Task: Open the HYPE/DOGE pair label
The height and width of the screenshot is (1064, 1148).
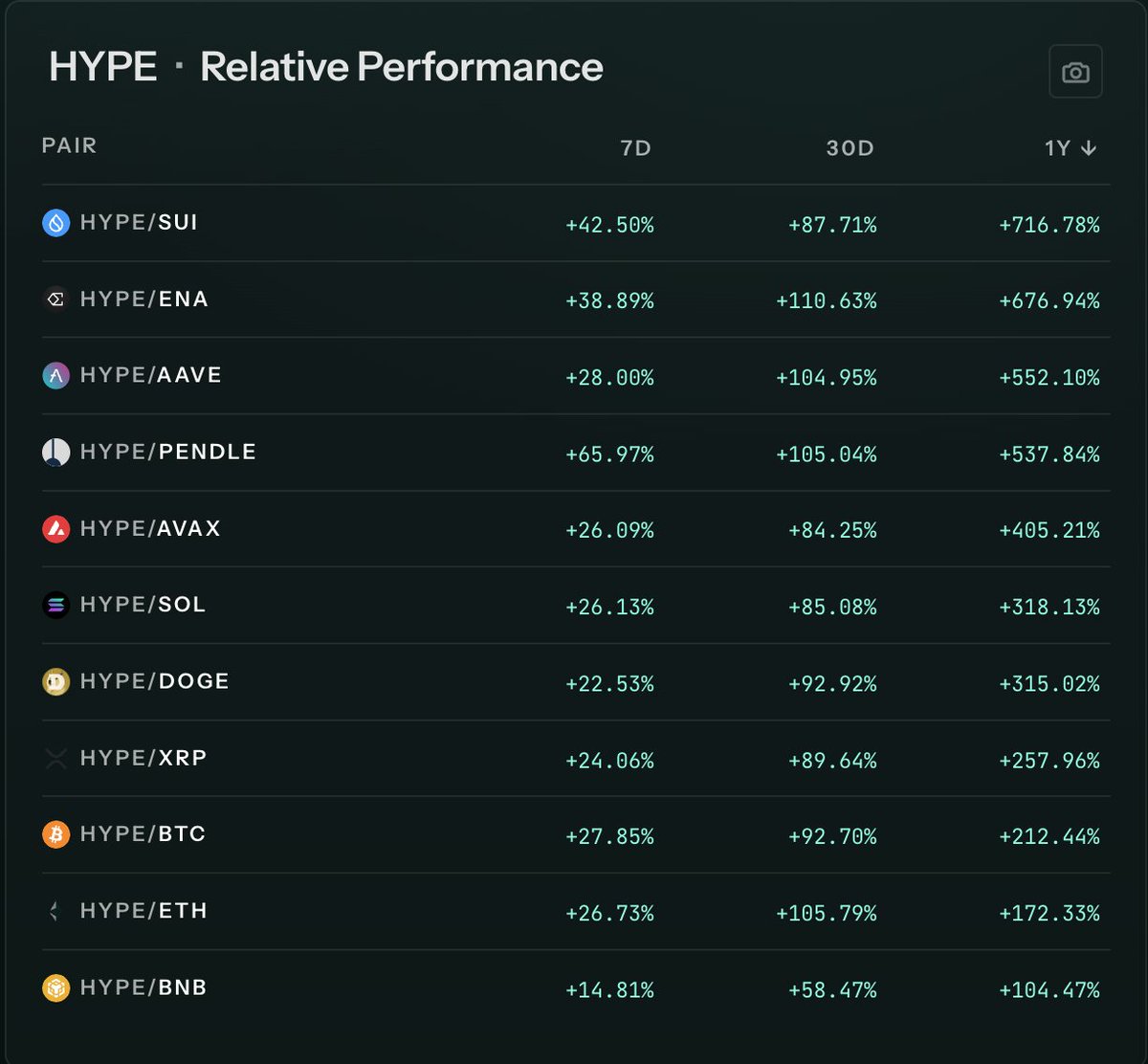Action: (x=155, y=681)
